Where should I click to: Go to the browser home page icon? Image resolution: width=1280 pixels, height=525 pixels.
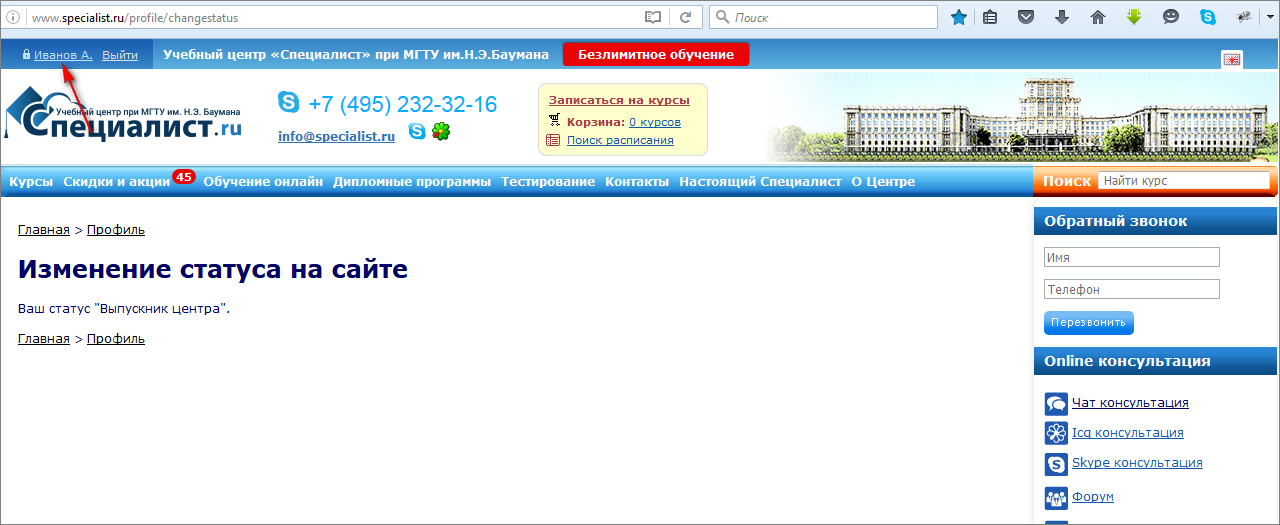click(1098, 17)
